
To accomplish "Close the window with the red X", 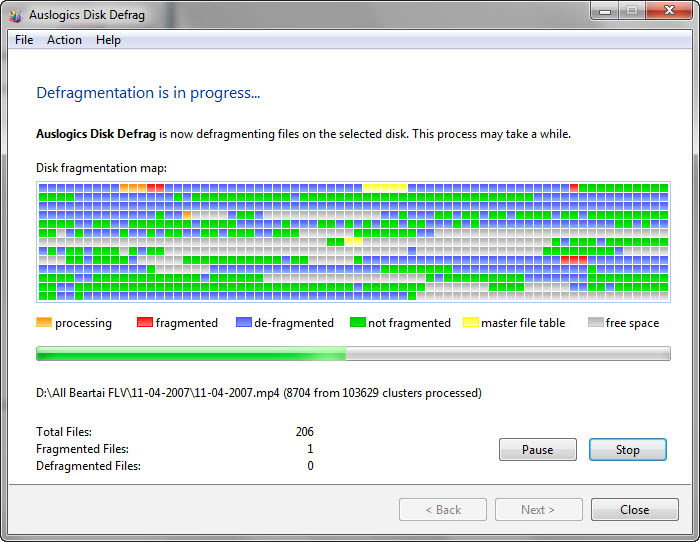I will tap(669, 10).
